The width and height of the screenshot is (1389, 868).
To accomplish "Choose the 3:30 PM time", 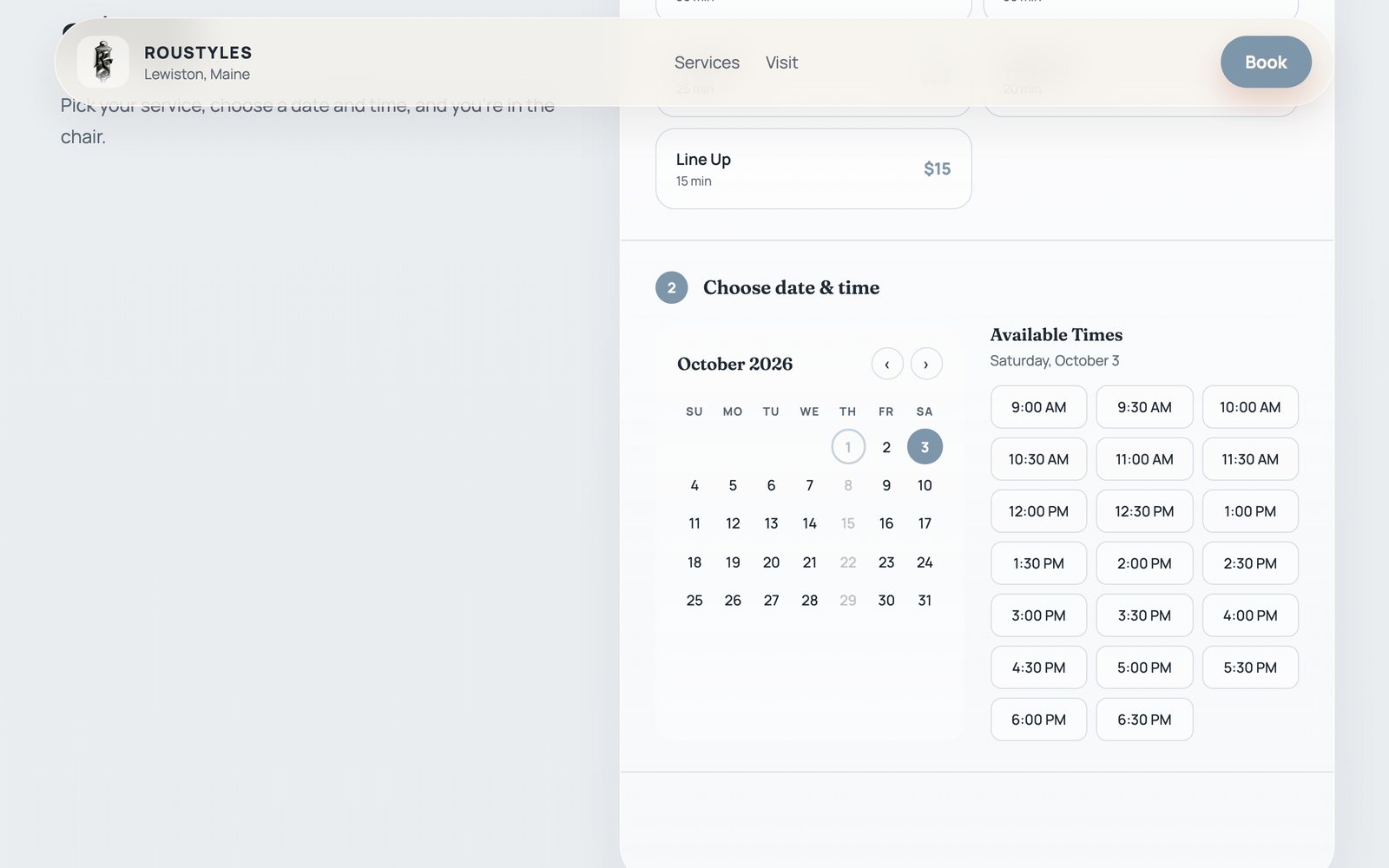I will pyautogui.click(x=1144, y=615).
